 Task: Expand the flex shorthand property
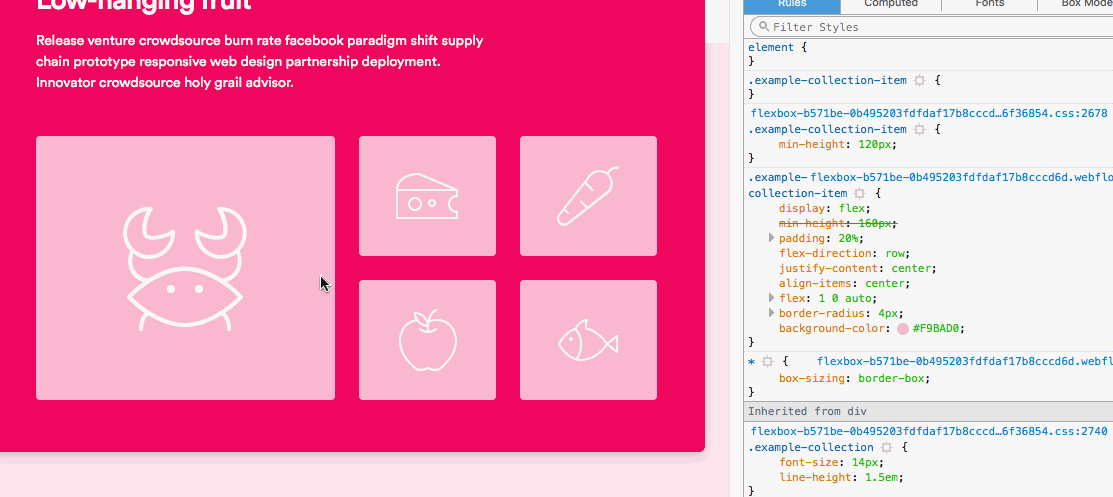click(x=771, y=298)
